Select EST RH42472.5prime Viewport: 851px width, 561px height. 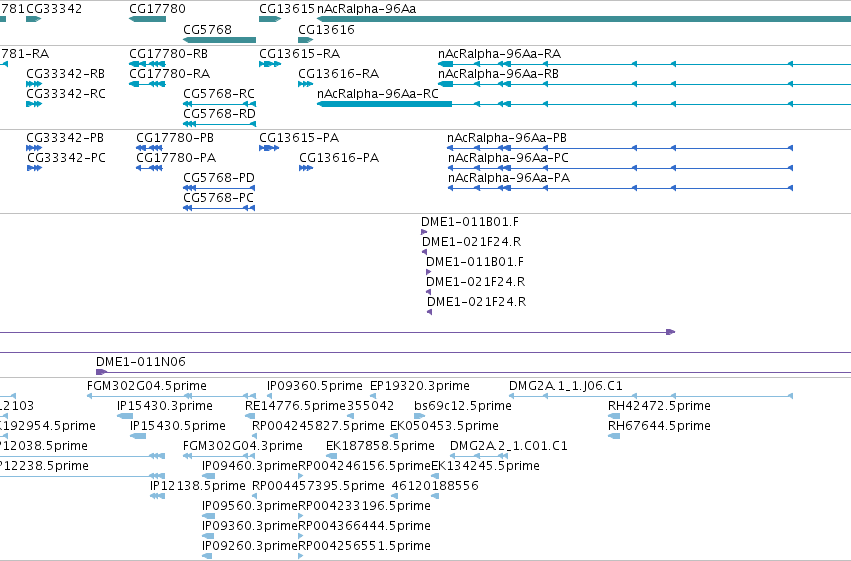point(659,406)
